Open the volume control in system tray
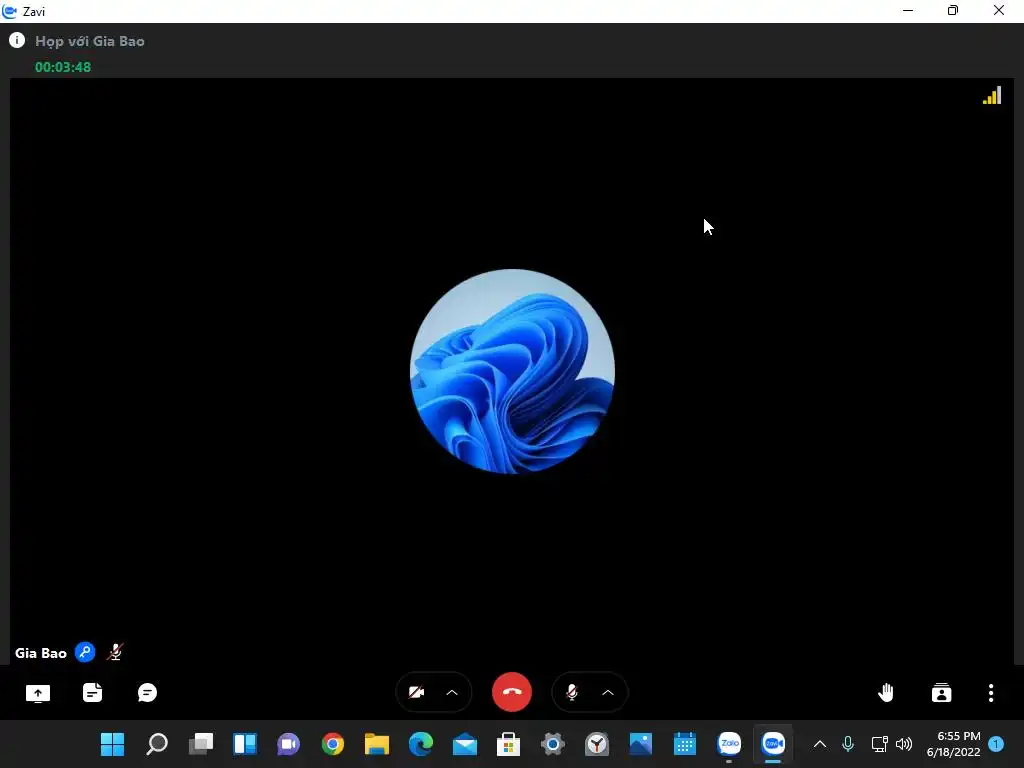 904,744
